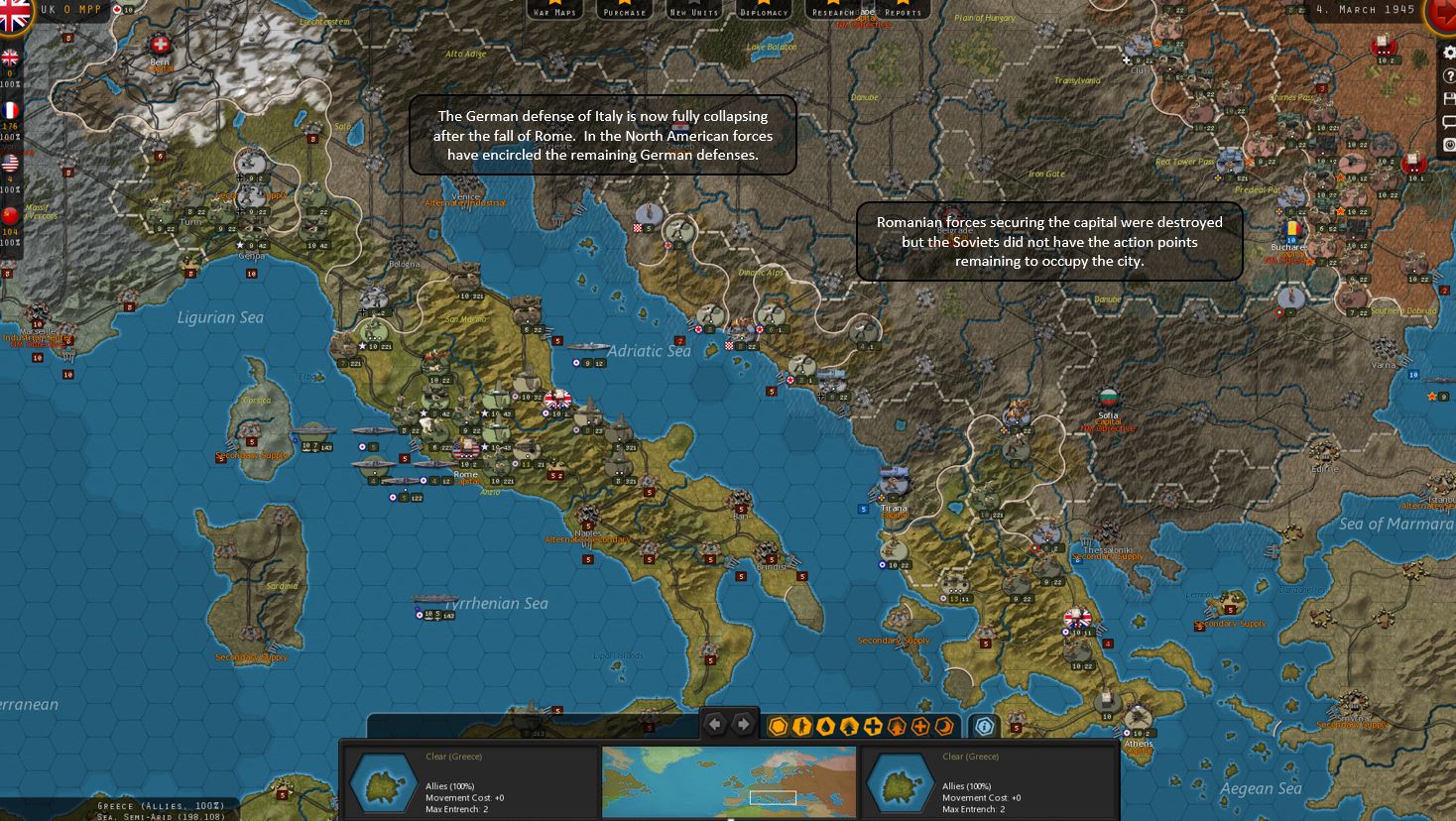1456x821 pixels.
Task: Click the Romanian flag at Bucharest
Action: 1291,230
